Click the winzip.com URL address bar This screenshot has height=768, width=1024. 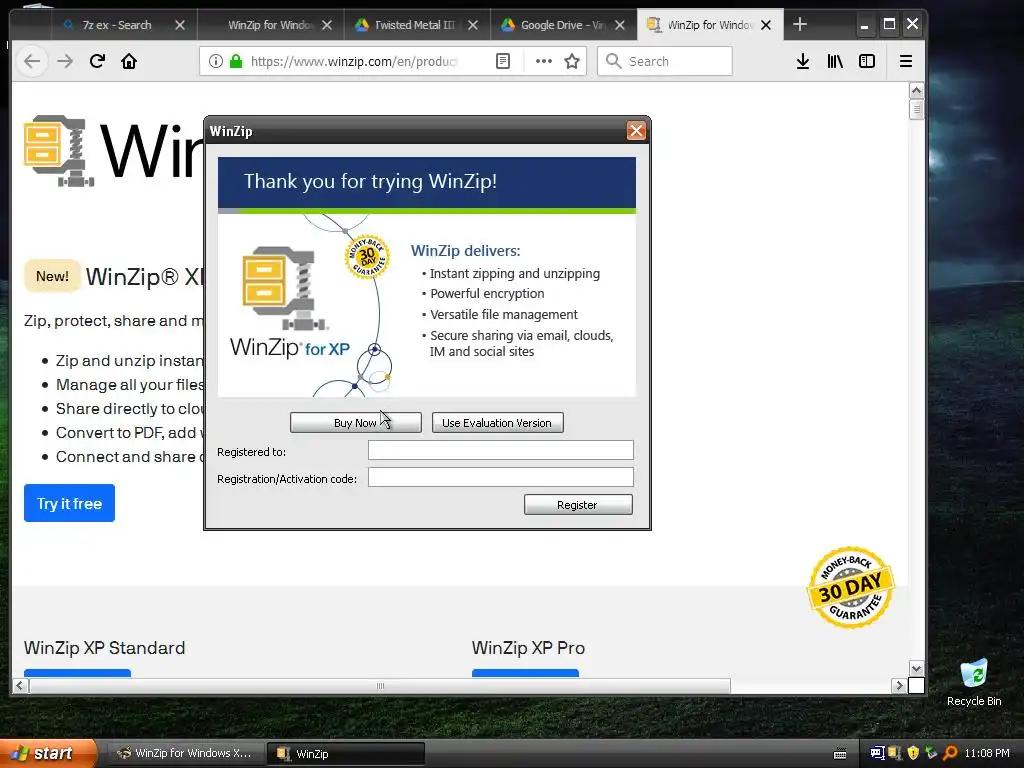tap(353, 61)
